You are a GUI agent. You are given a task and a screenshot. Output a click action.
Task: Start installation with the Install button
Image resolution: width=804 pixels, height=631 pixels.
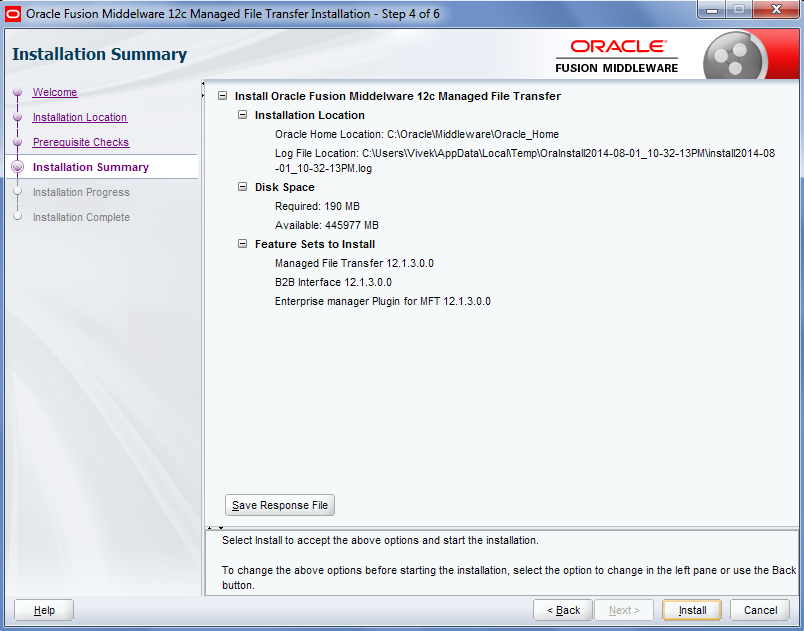point(692,610)
